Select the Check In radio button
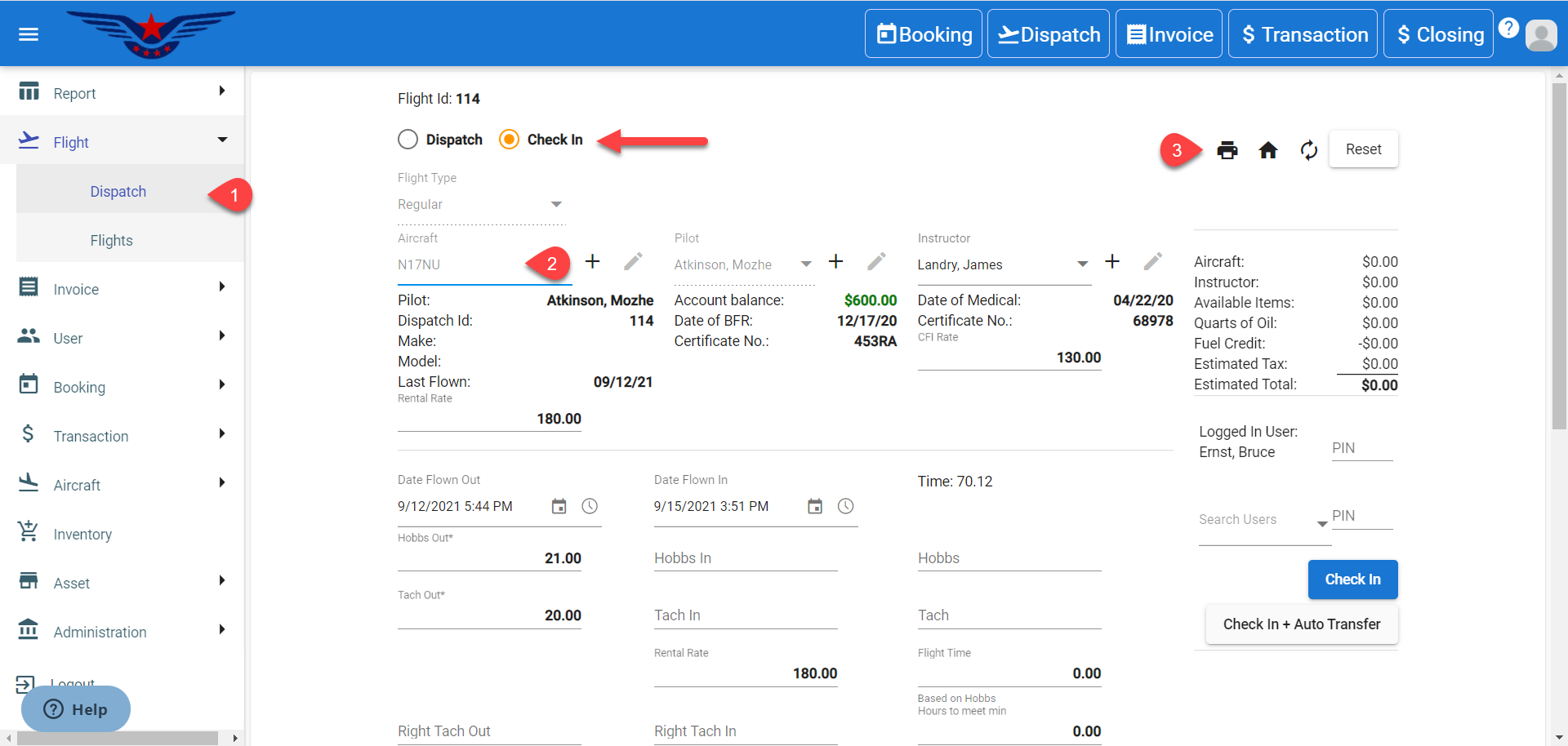 [x=509, y=140]
